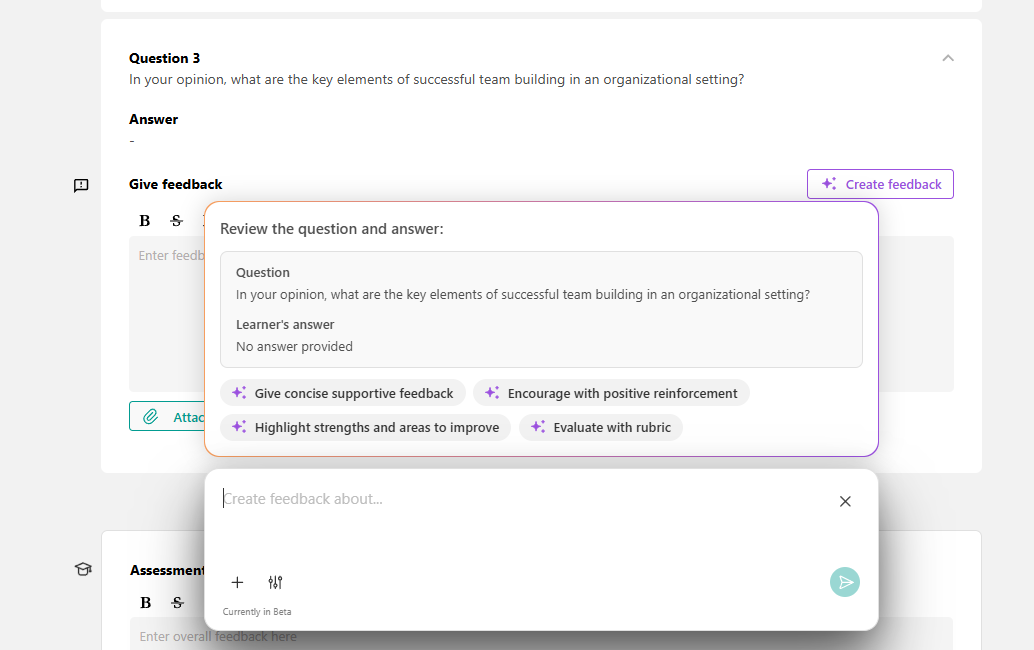Toggle bold in Give feedback toolbar
The height and width of the screenshot is (650, 1034).
tap(144, 221)
